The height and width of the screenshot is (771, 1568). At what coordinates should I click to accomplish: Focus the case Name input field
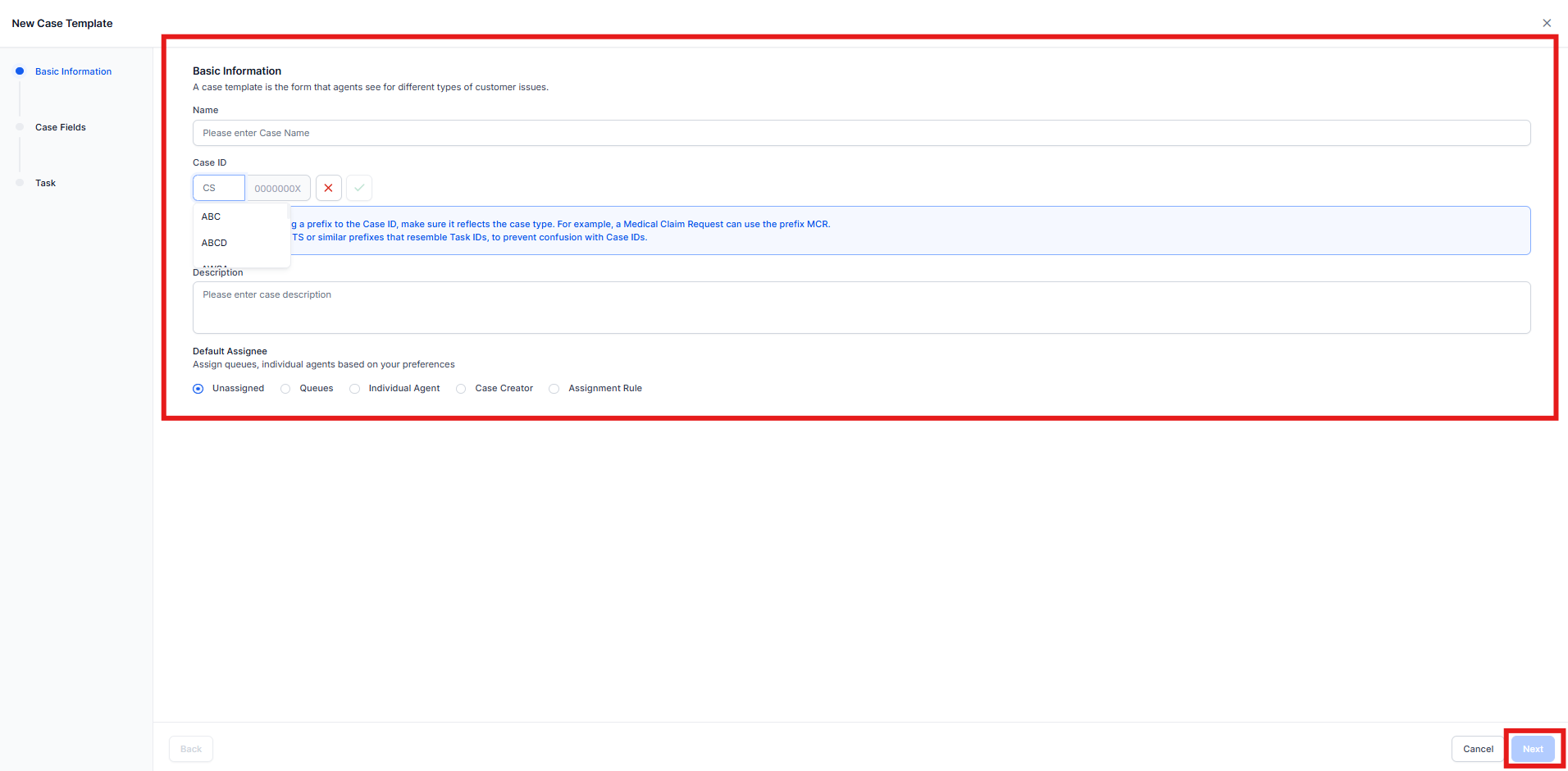(861, 133)
